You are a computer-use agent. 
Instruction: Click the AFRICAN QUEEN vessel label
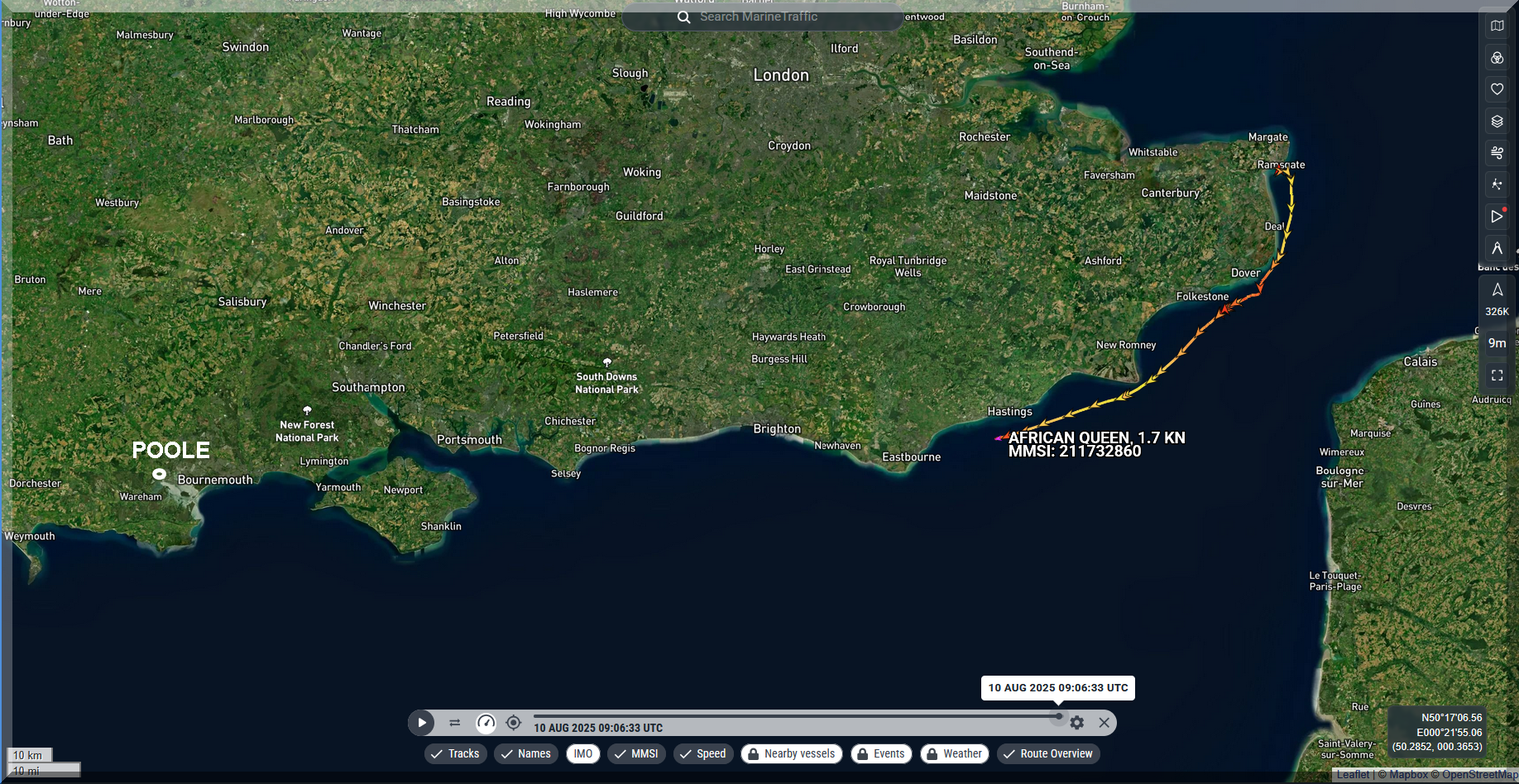tap(1095, 438)
